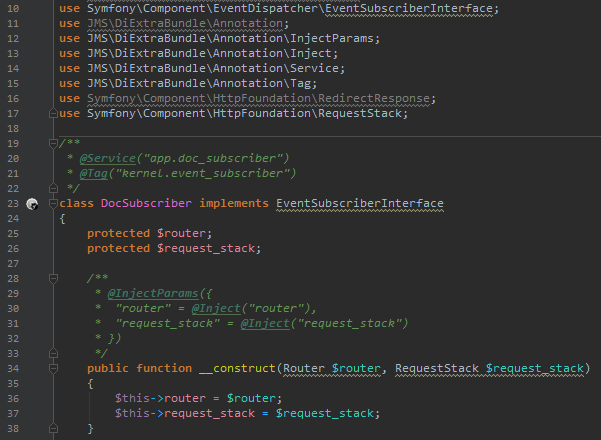Follow the @Inject link on the request_stack line
Image resolution: width=601 pixels, height=440 pixels.
265,323
